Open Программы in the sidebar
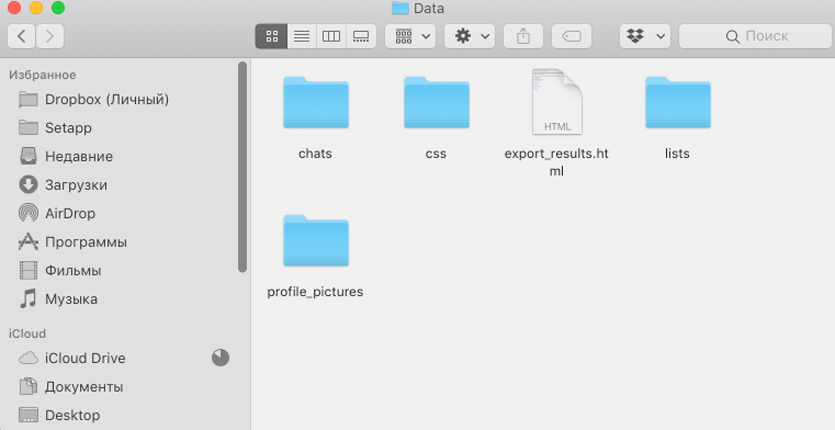The width and height of the screenshot is (835, 430). pyautogui.click(x=124, y=242)
